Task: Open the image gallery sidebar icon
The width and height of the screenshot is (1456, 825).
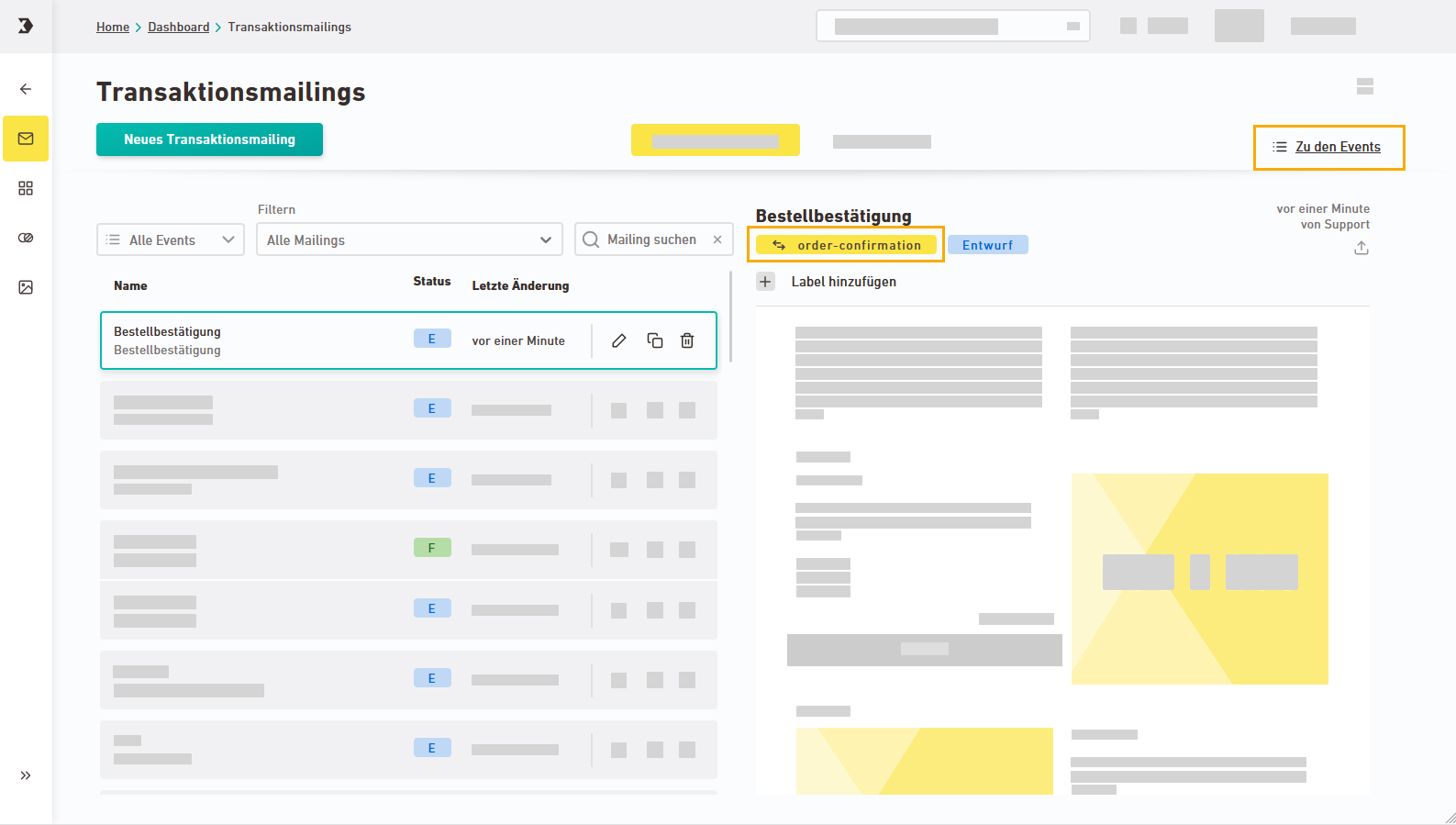Action: coord(26,287)
